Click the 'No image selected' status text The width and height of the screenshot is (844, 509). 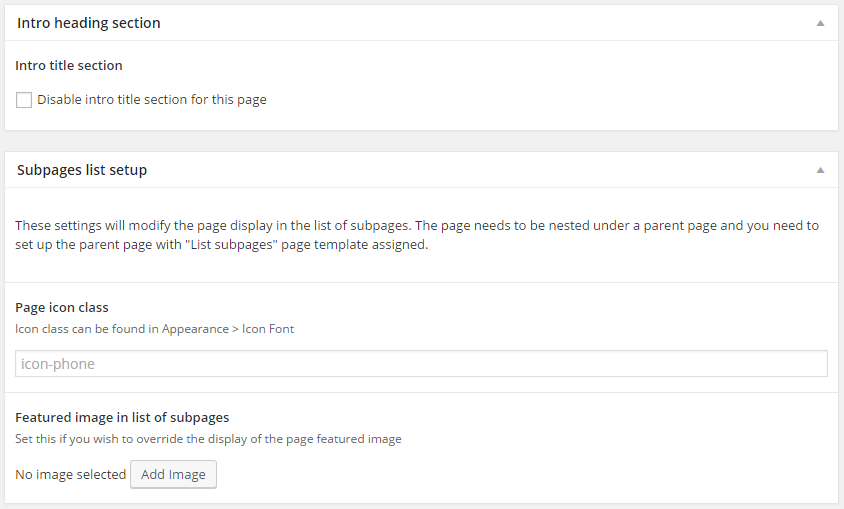[x=71, y=474]
